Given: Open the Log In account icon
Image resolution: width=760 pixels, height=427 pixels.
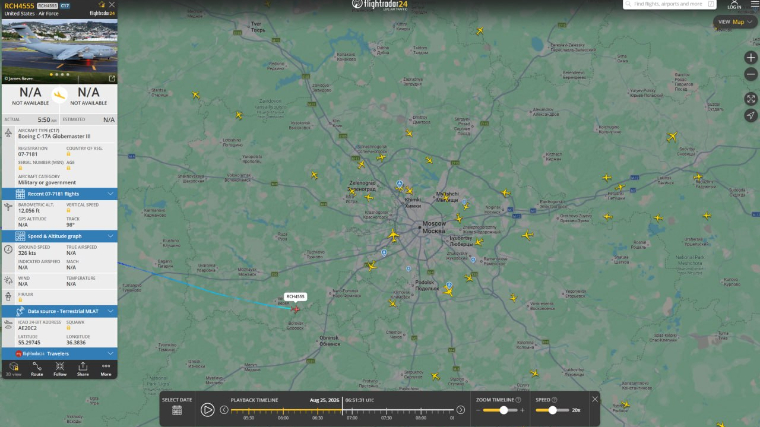Looking at the screenshot, I should (734, 5).
